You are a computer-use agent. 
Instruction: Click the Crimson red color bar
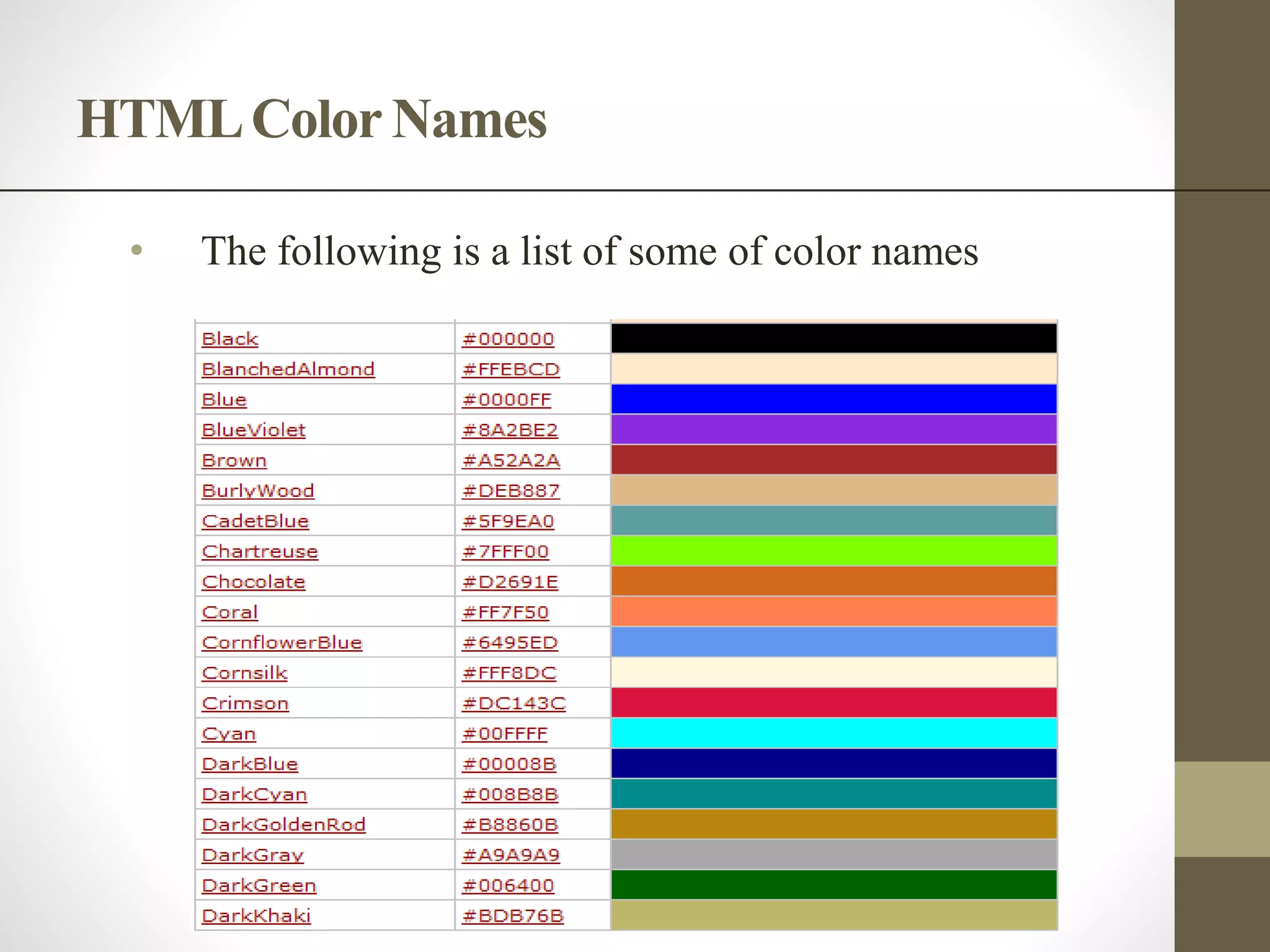(x=834, y=703)
